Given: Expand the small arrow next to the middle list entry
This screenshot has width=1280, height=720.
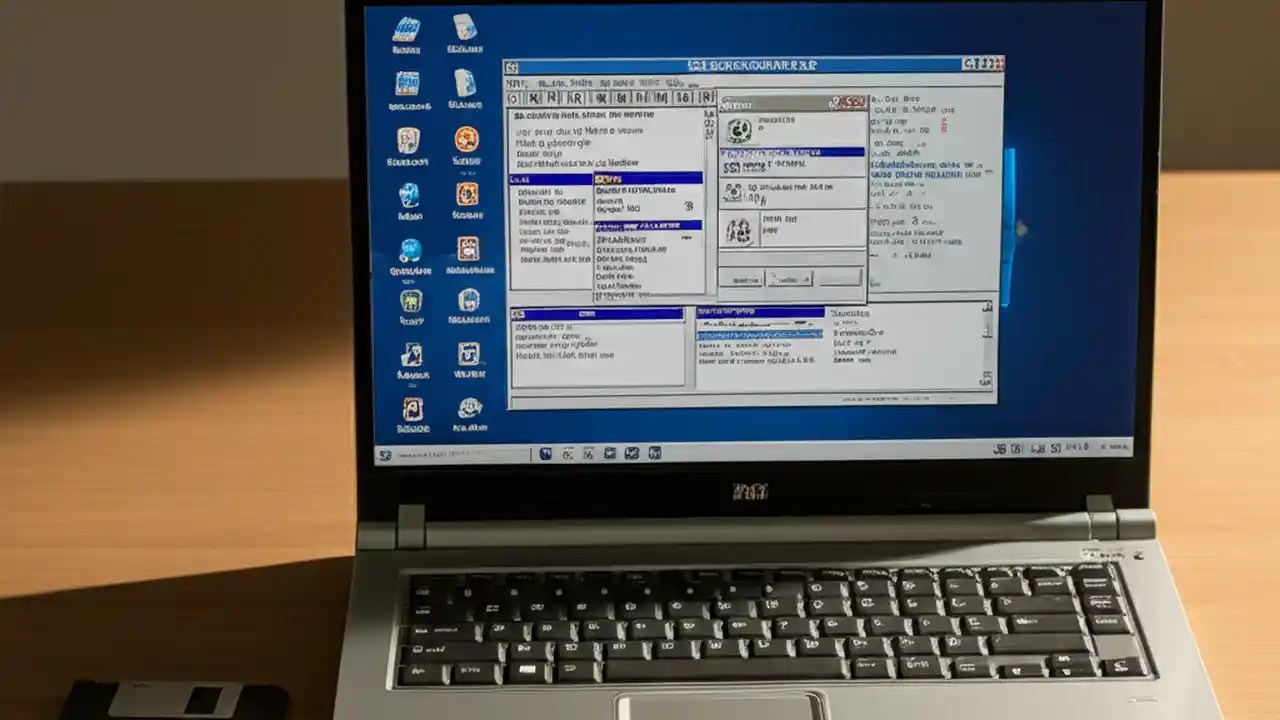Looking at the screenshot, I should pos(687,240).
